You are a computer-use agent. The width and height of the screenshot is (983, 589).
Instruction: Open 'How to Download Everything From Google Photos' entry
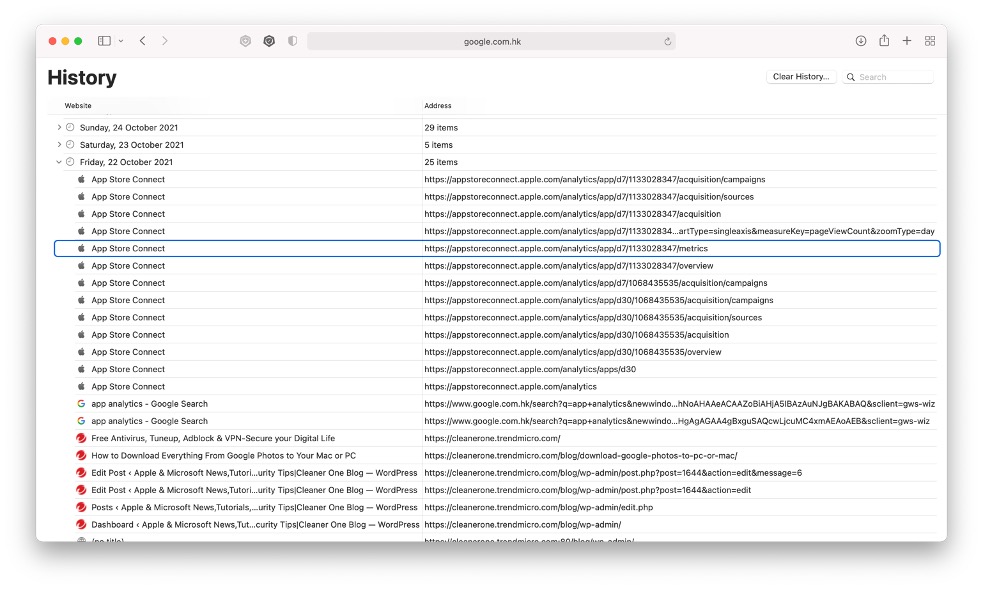(x=223, y=456)
